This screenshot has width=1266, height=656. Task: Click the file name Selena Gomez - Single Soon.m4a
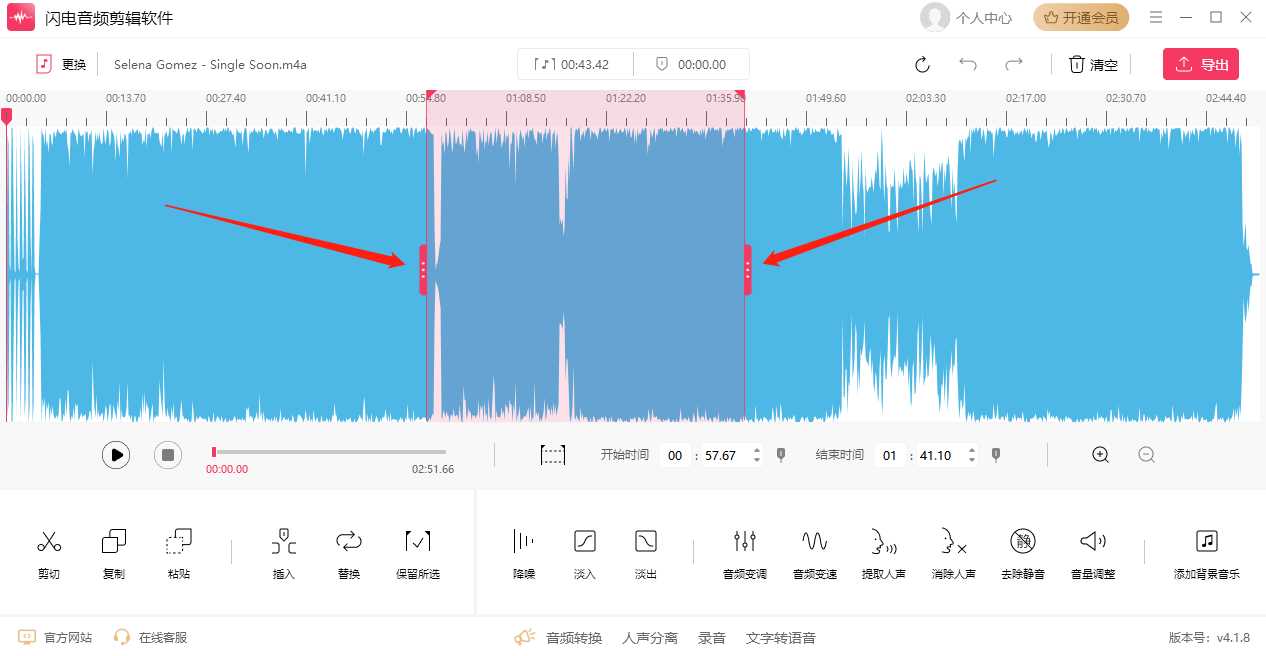pyautogui.click(x=210, y=64)
